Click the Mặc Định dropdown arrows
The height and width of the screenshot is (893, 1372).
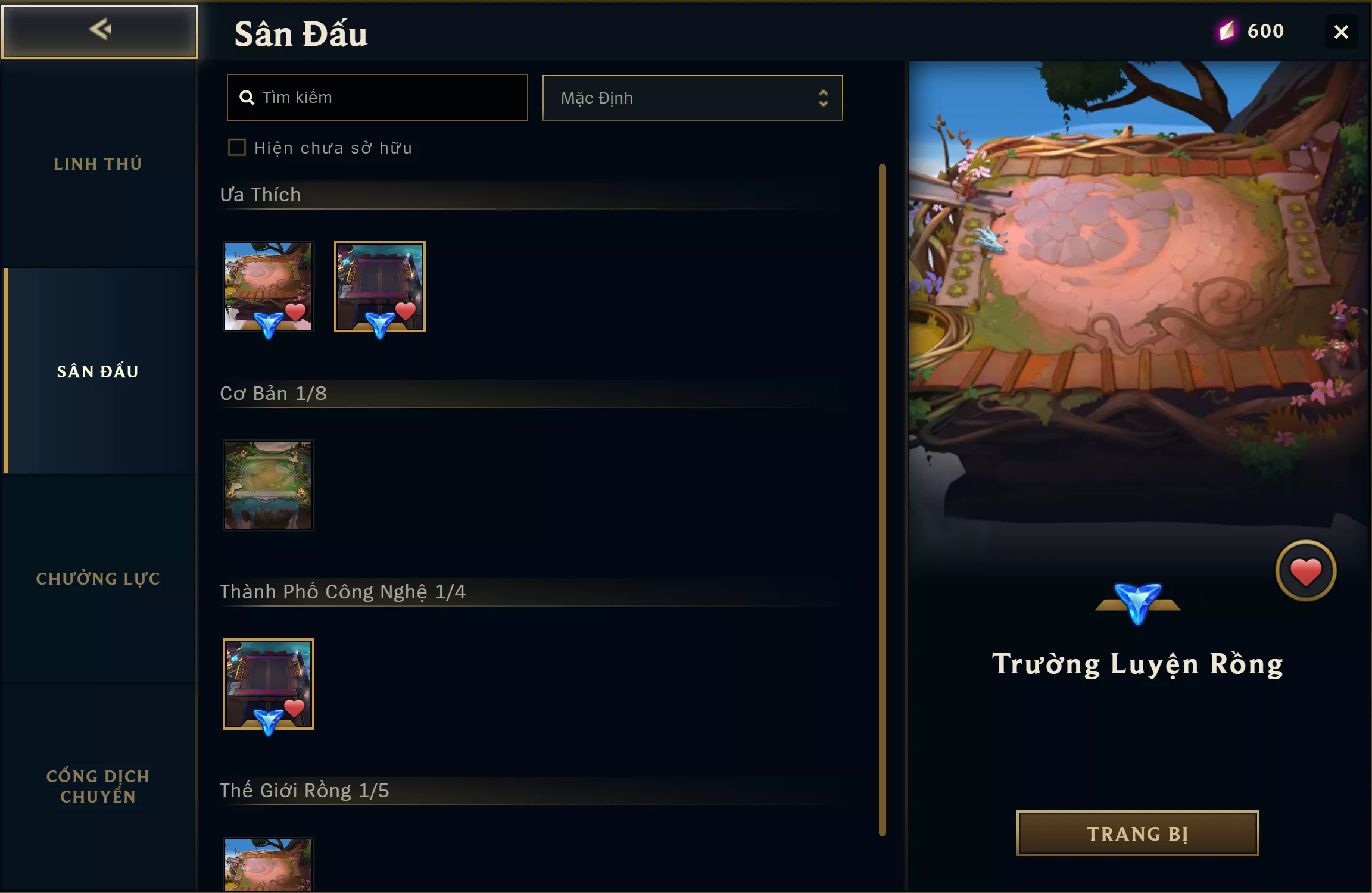pyautogui.click(x=823, y=98)
